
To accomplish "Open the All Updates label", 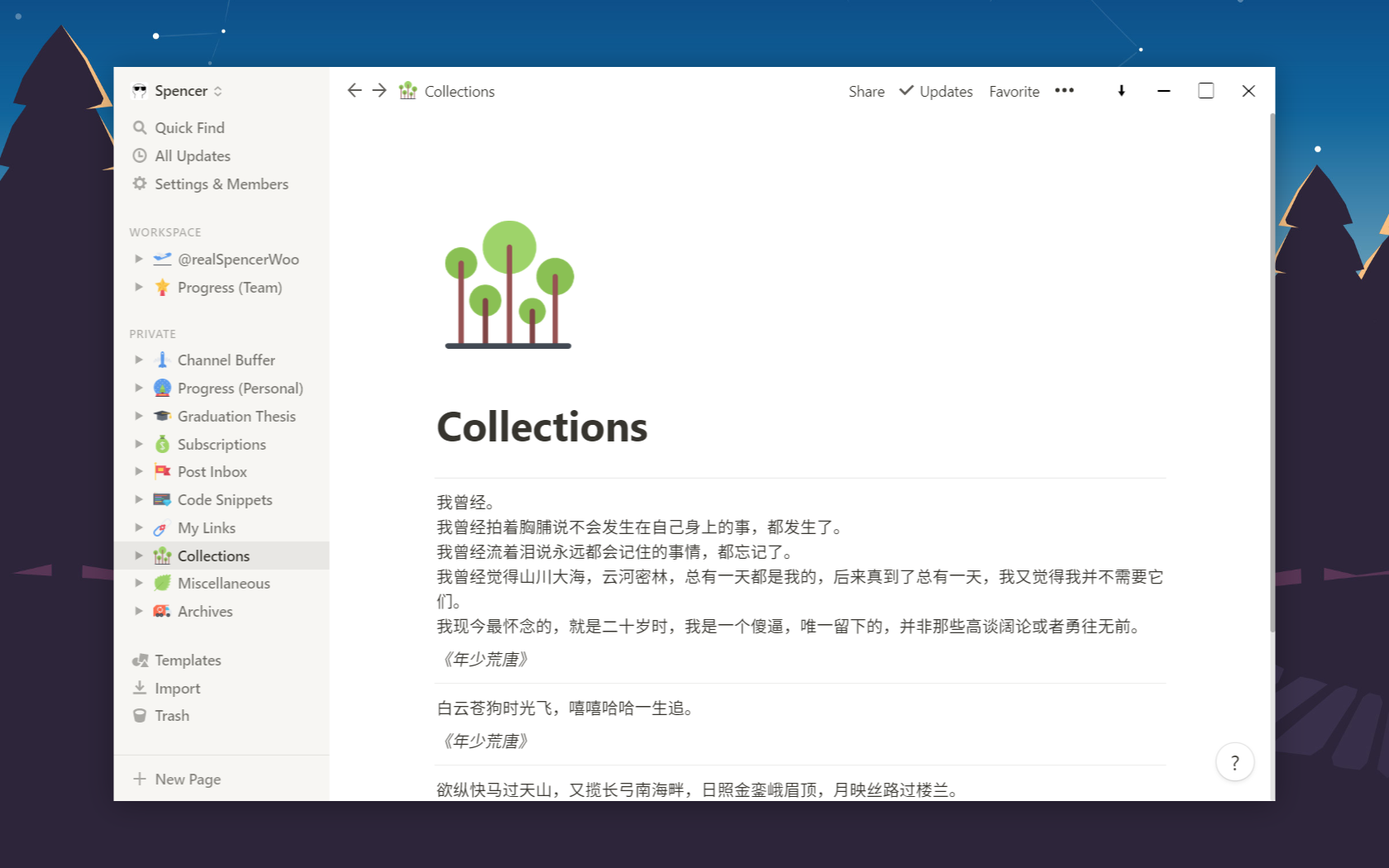I will [x=193, y=155].
